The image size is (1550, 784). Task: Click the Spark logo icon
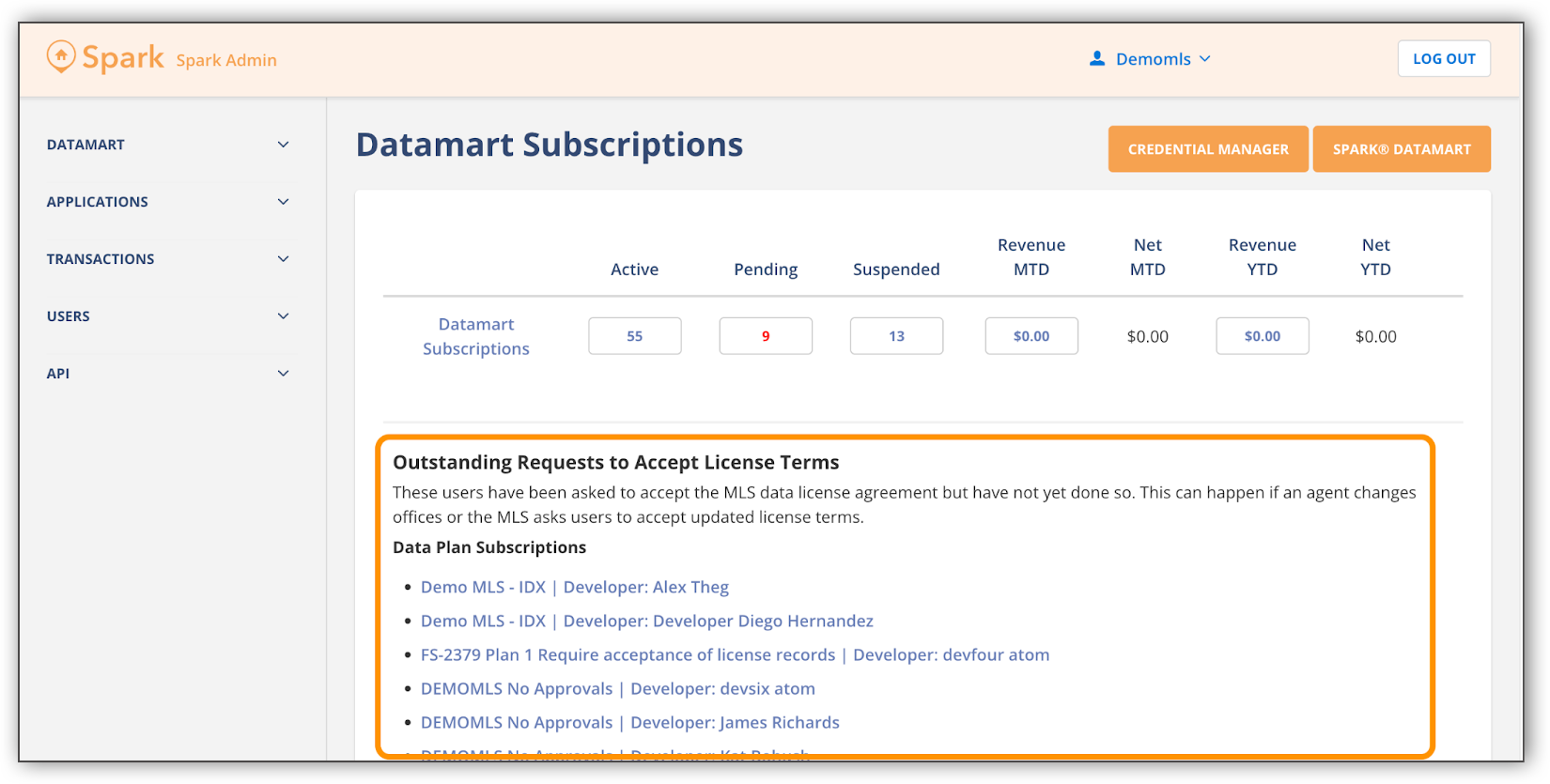click(61, 56)
